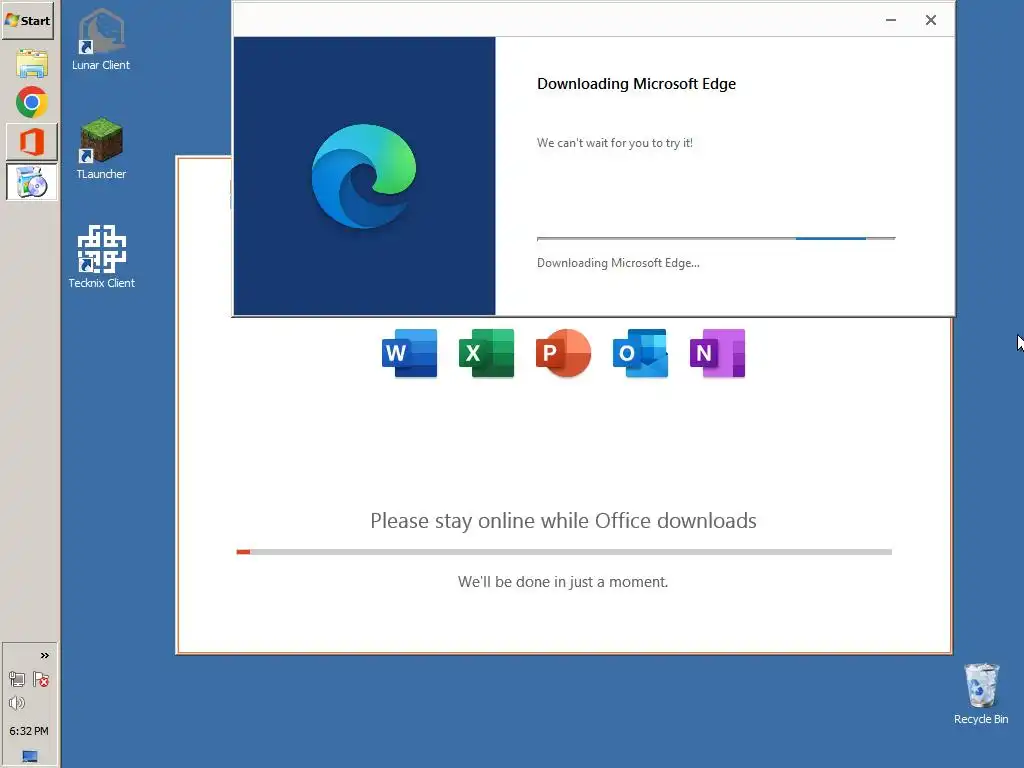The height and width of the screenshot is (768, 1024).
Task: Open the Recycle Bin
Action: [981, 694]
